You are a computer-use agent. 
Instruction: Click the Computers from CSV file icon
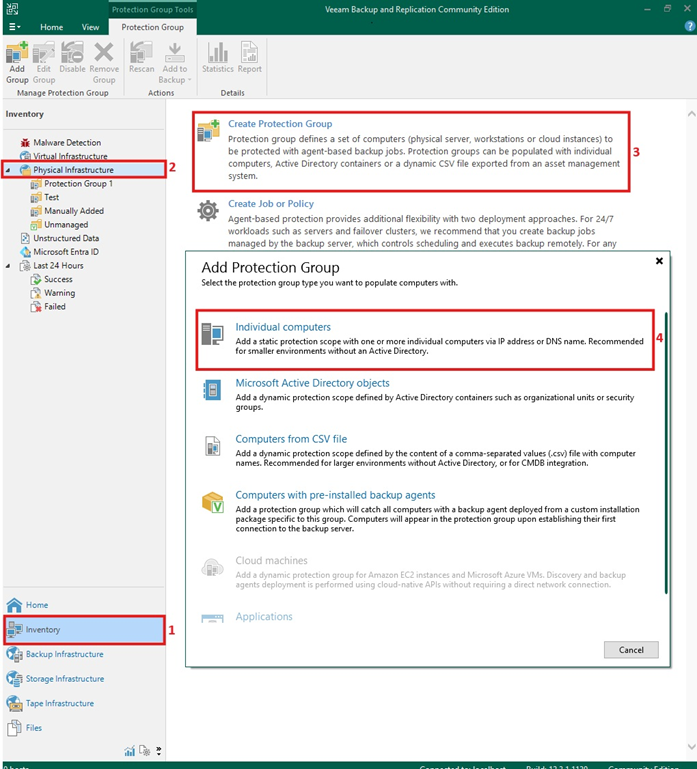212,446
